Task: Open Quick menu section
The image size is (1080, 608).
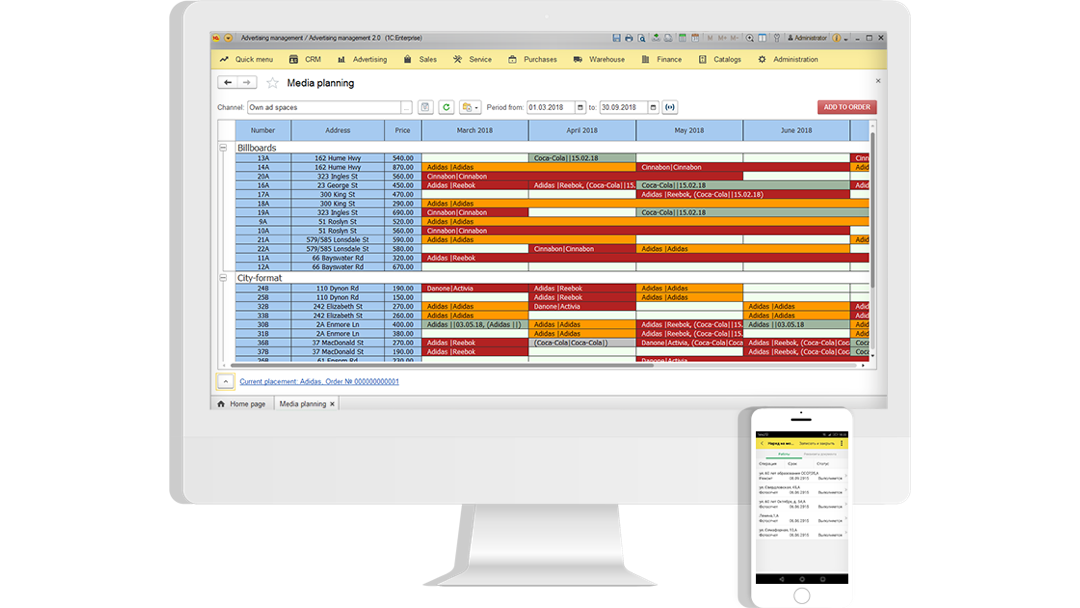Action: click(247, 59)
